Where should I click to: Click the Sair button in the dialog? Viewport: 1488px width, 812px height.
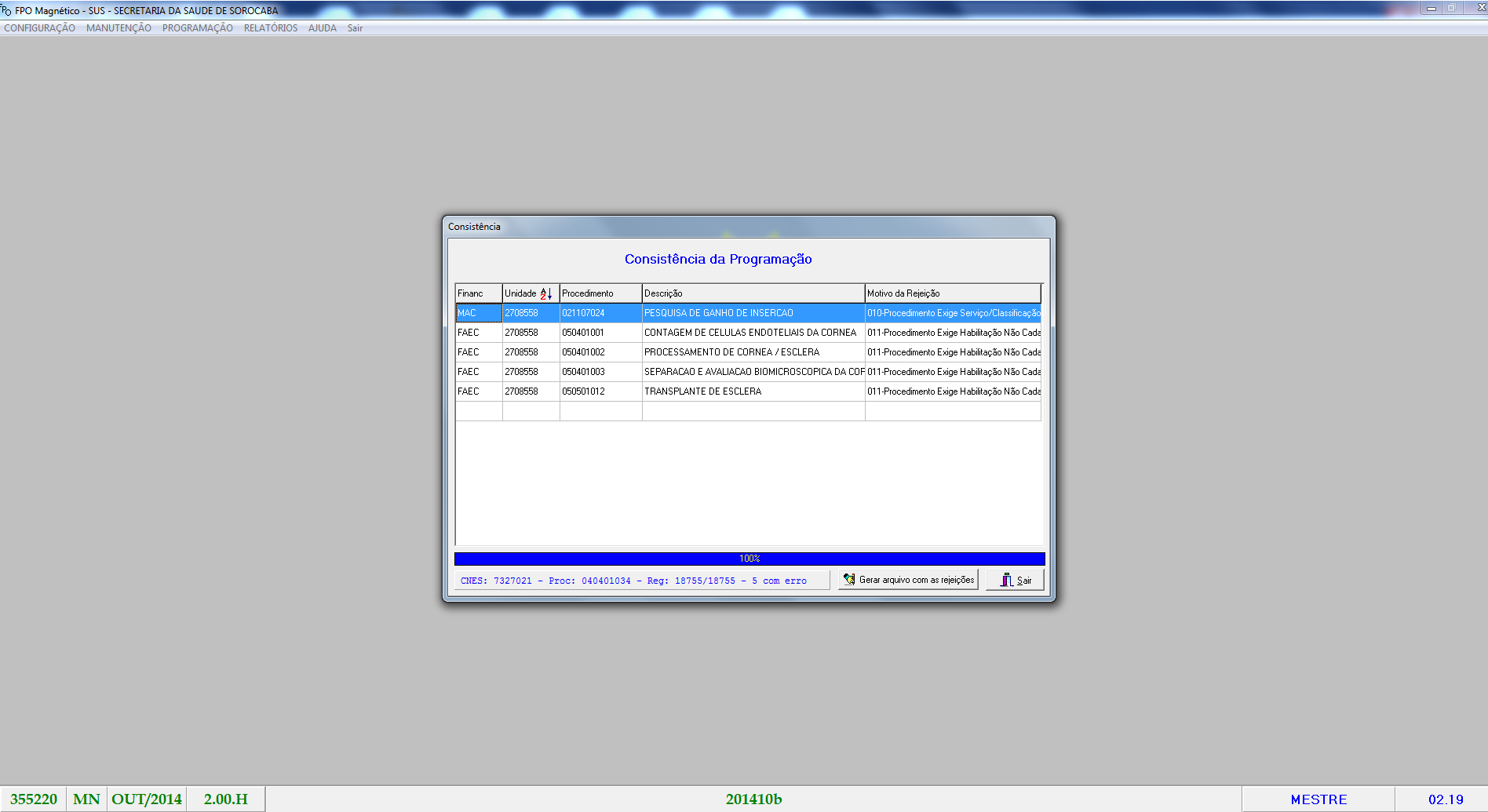click(x=1016, y=579)
